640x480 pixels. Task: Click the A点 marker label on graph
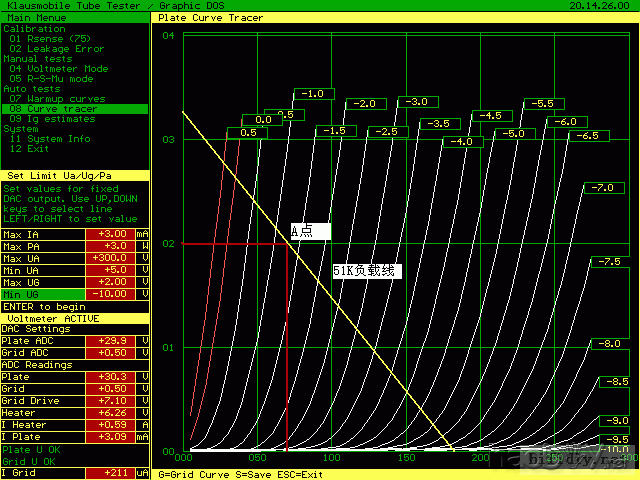point(309,231)
